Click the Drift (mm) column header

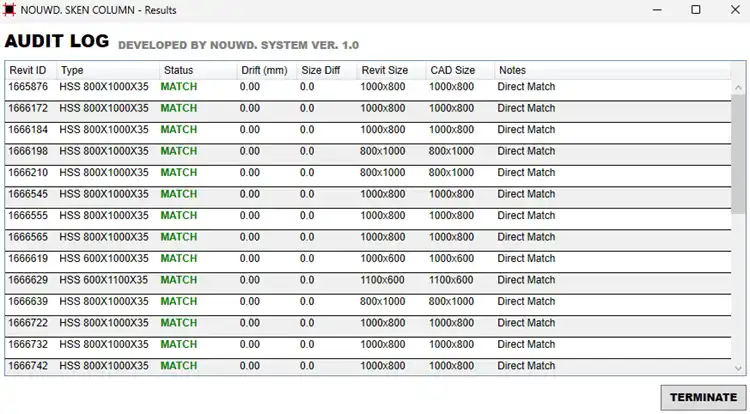pos(266,70)
